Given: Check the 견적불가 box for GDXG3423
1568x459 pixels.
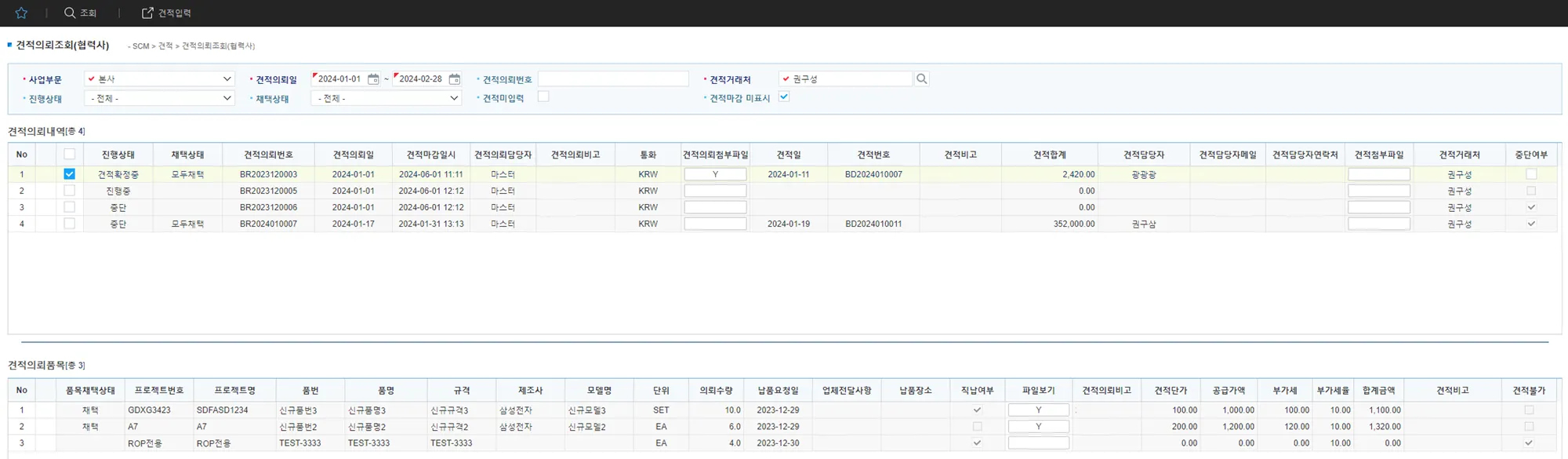Looking at the screenshot, I should (1529, 410).
